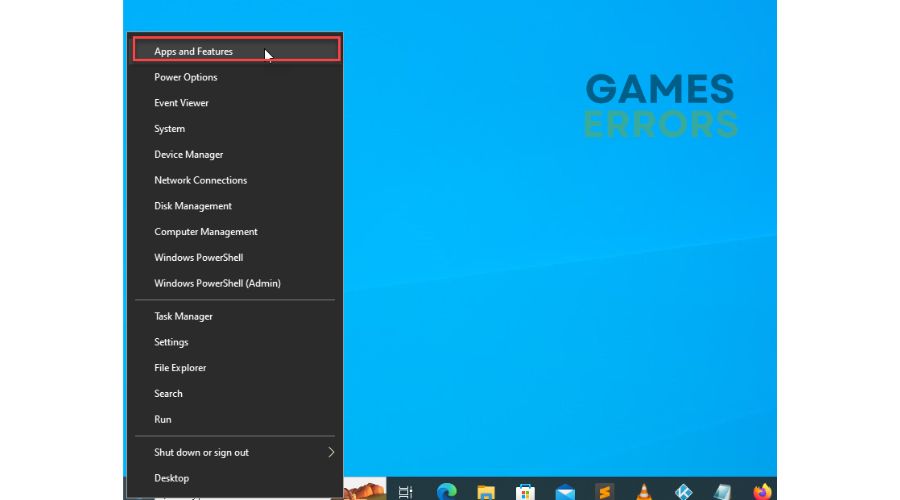Launch Device Manager
Viewport: 900px width, 500px height.
[x=235, y=154]
